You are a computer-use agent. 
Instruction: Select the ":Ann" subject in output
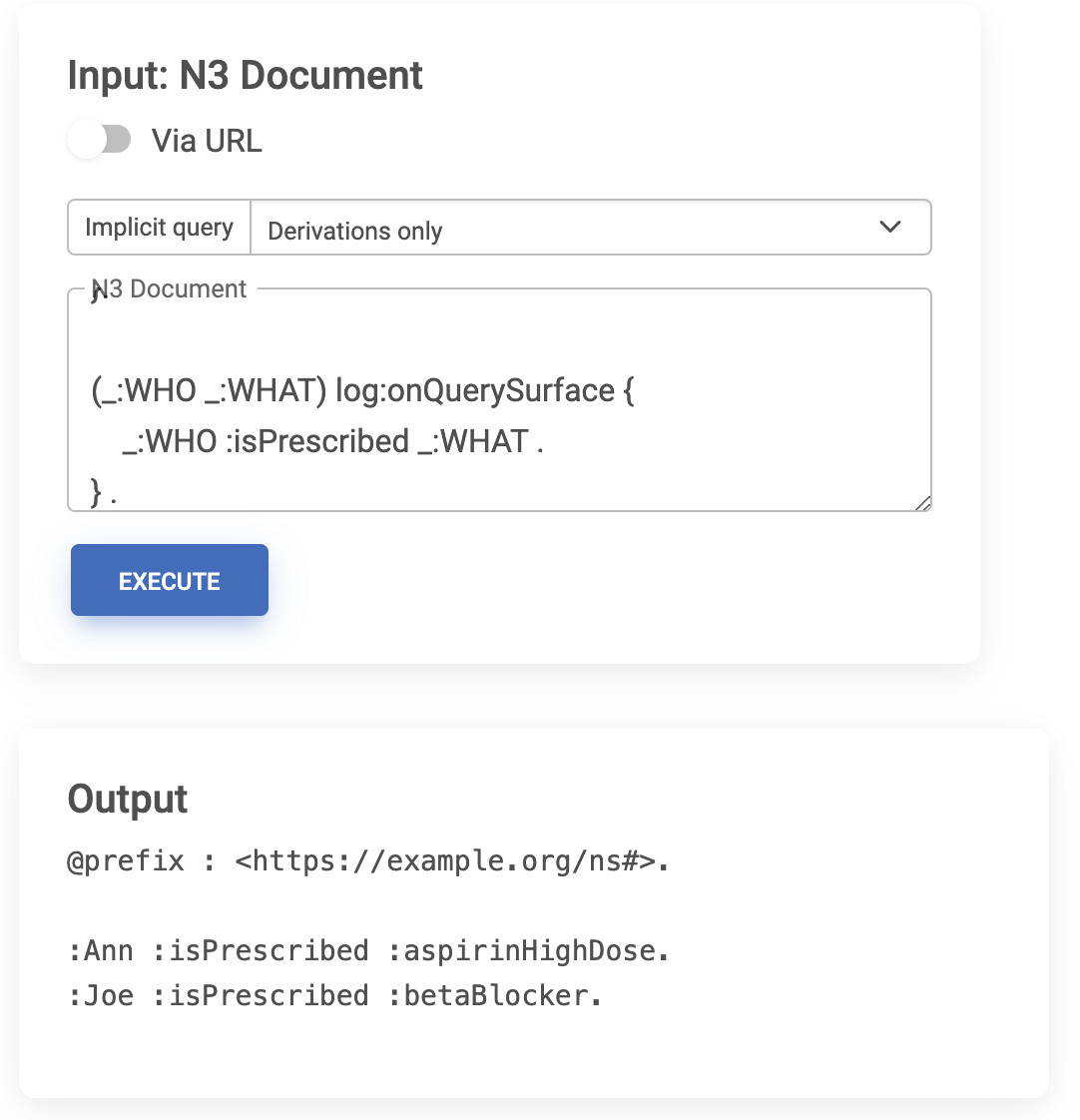pyautogui.click(x=101, y=950)
